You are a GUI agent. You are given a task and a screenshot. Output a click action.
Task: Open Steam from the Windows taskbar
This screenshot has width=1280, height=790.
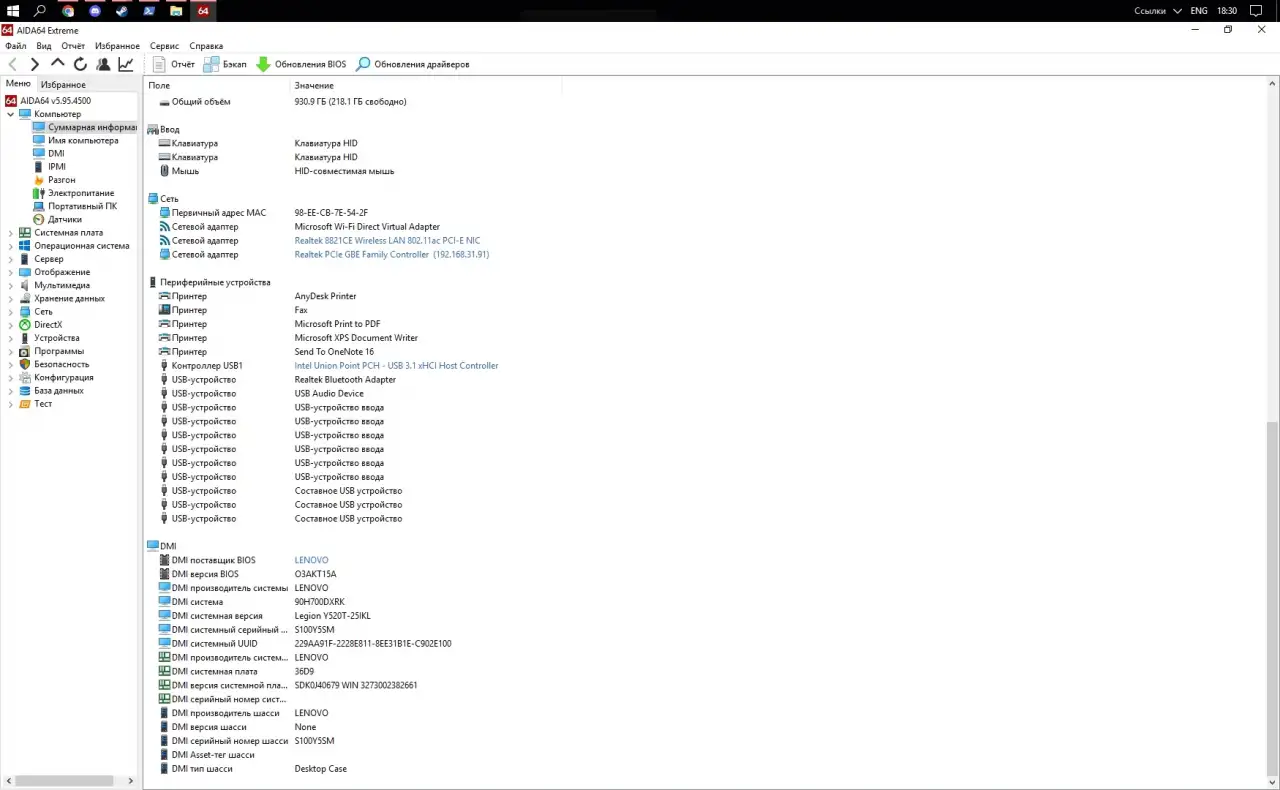[122, 11]
